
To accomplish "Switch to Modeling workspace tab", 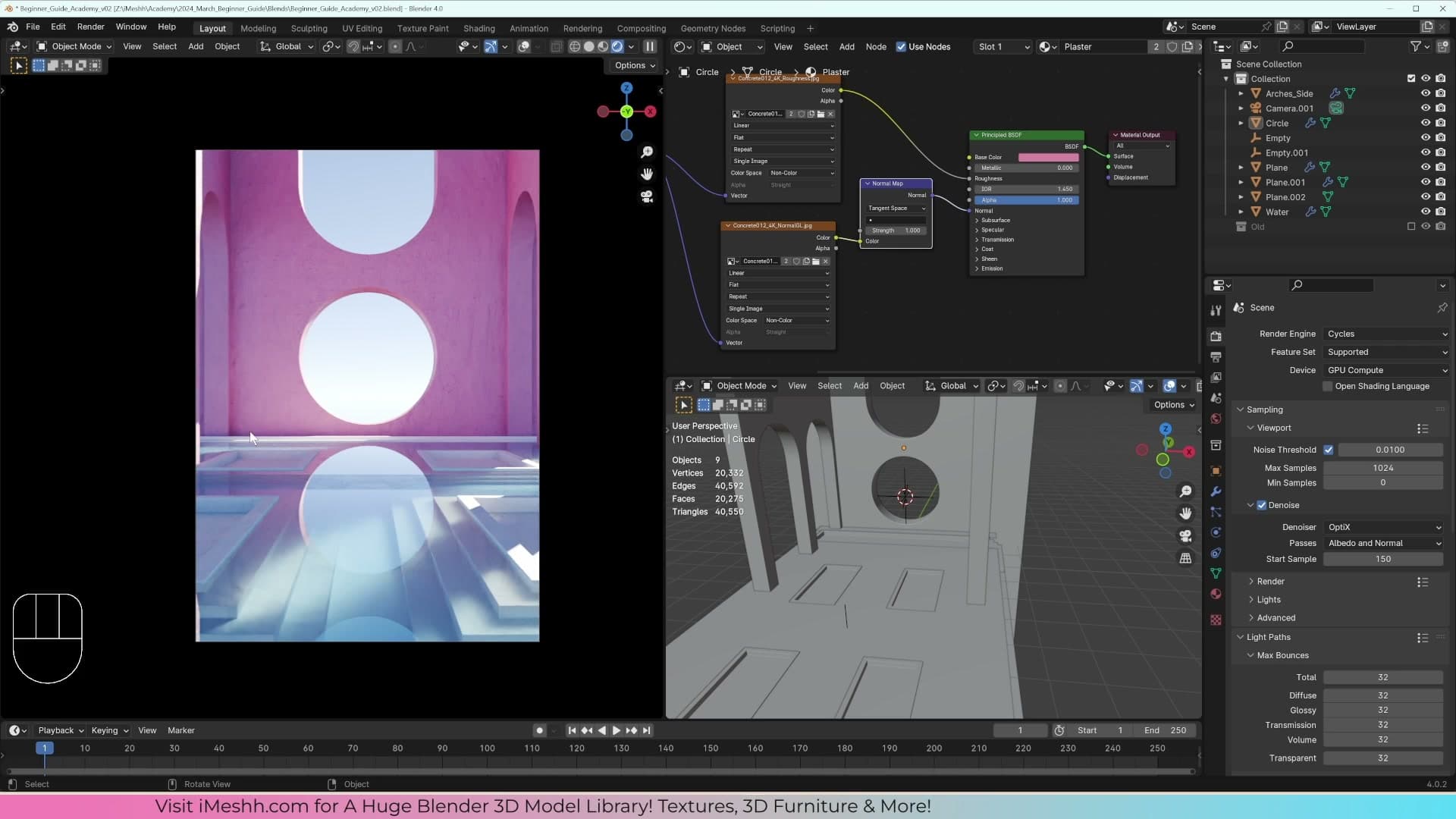I will [x=258, y=28].
